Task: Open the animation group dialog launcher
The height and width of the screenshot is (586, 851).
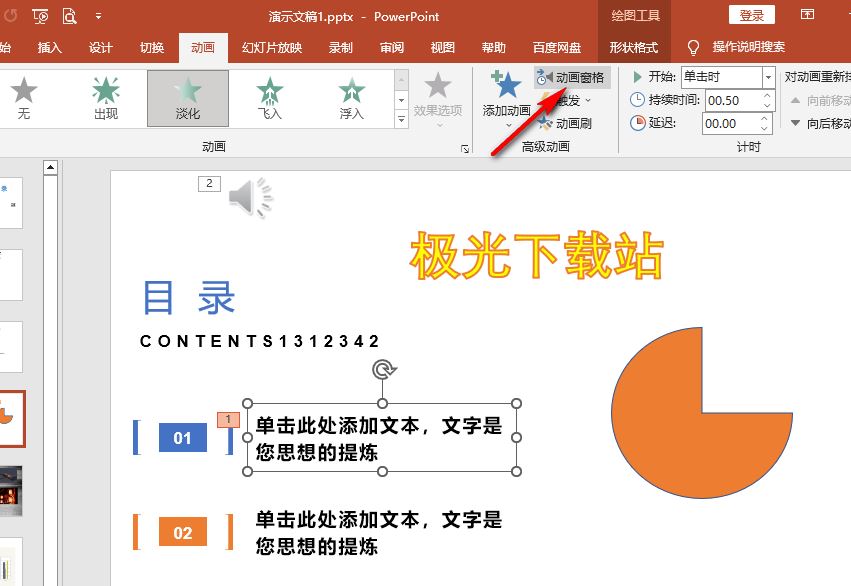Action: point(465,148)
